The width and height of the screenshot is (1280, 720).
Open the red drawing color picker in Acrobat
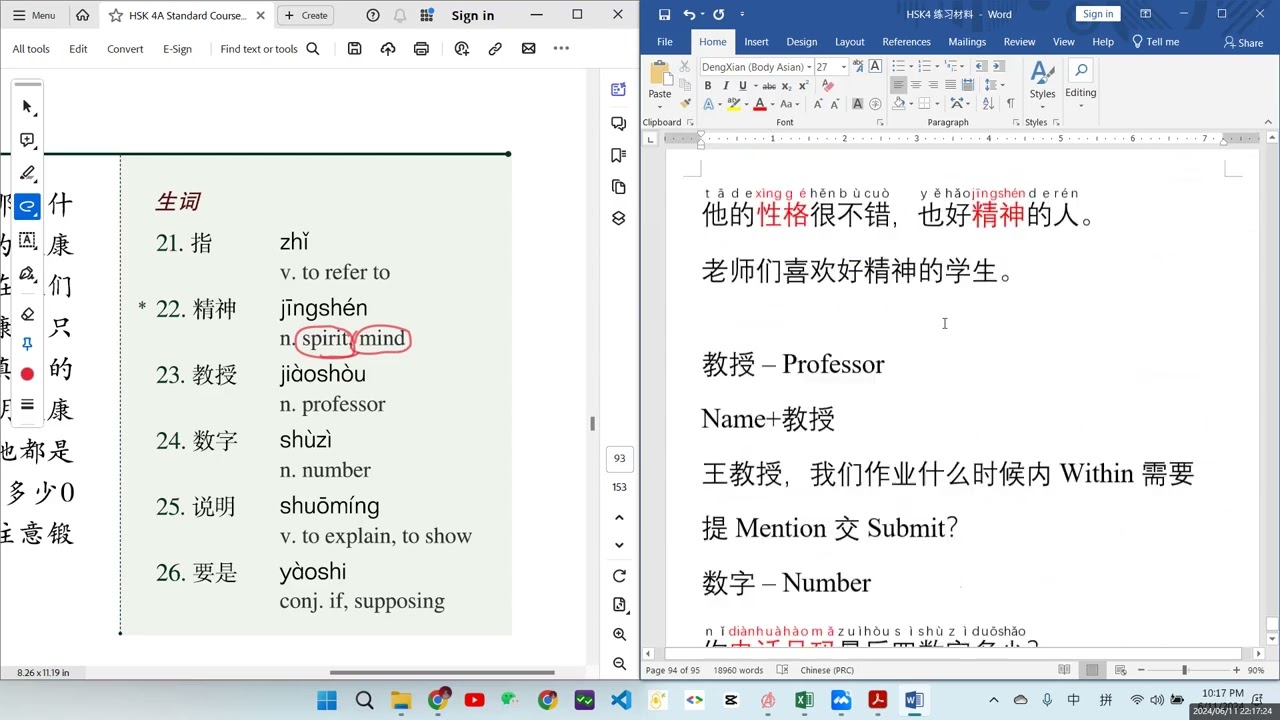(x=27, y=374)
